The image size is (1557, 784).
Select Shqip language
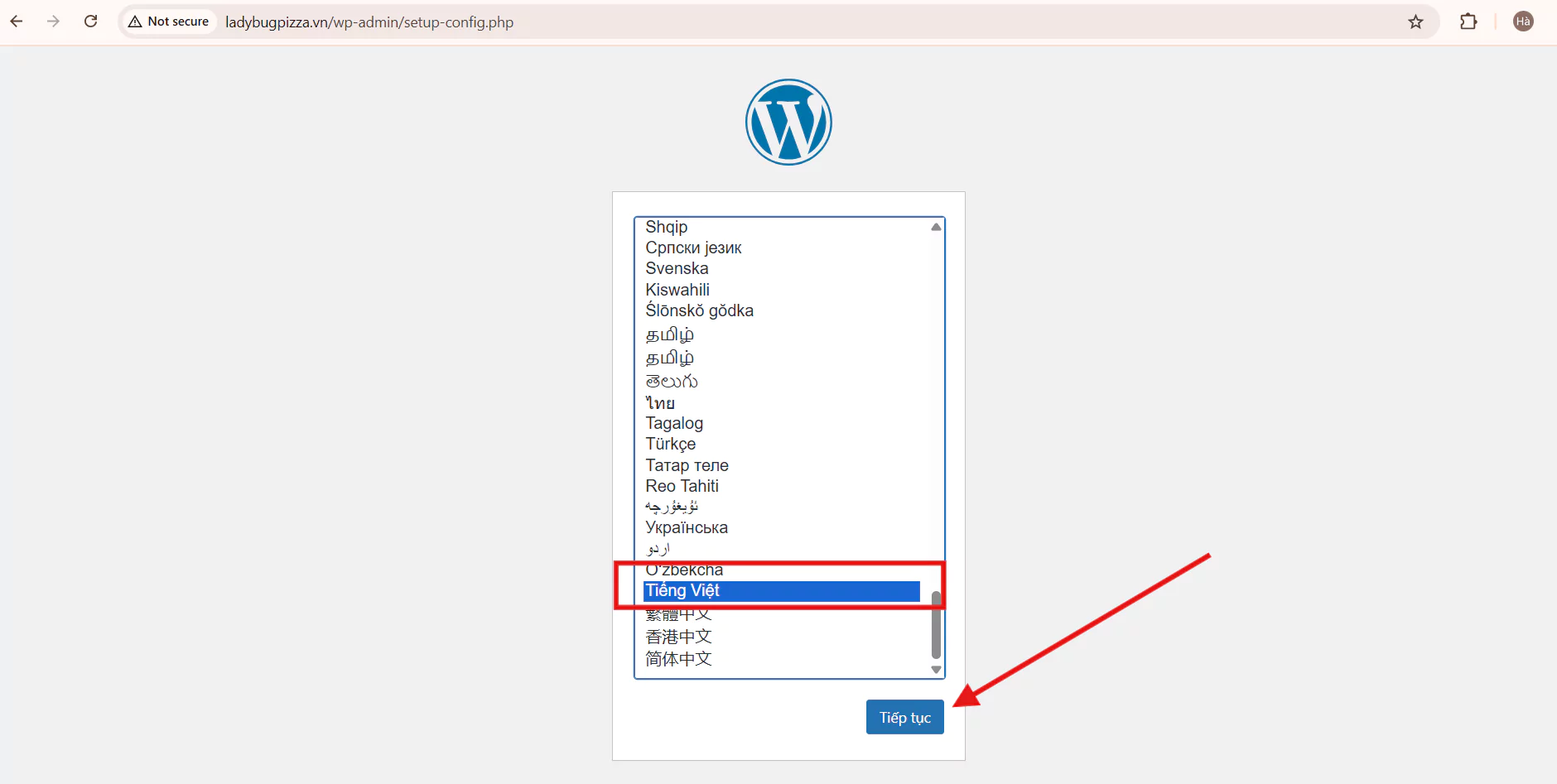[x=782, y=227]
